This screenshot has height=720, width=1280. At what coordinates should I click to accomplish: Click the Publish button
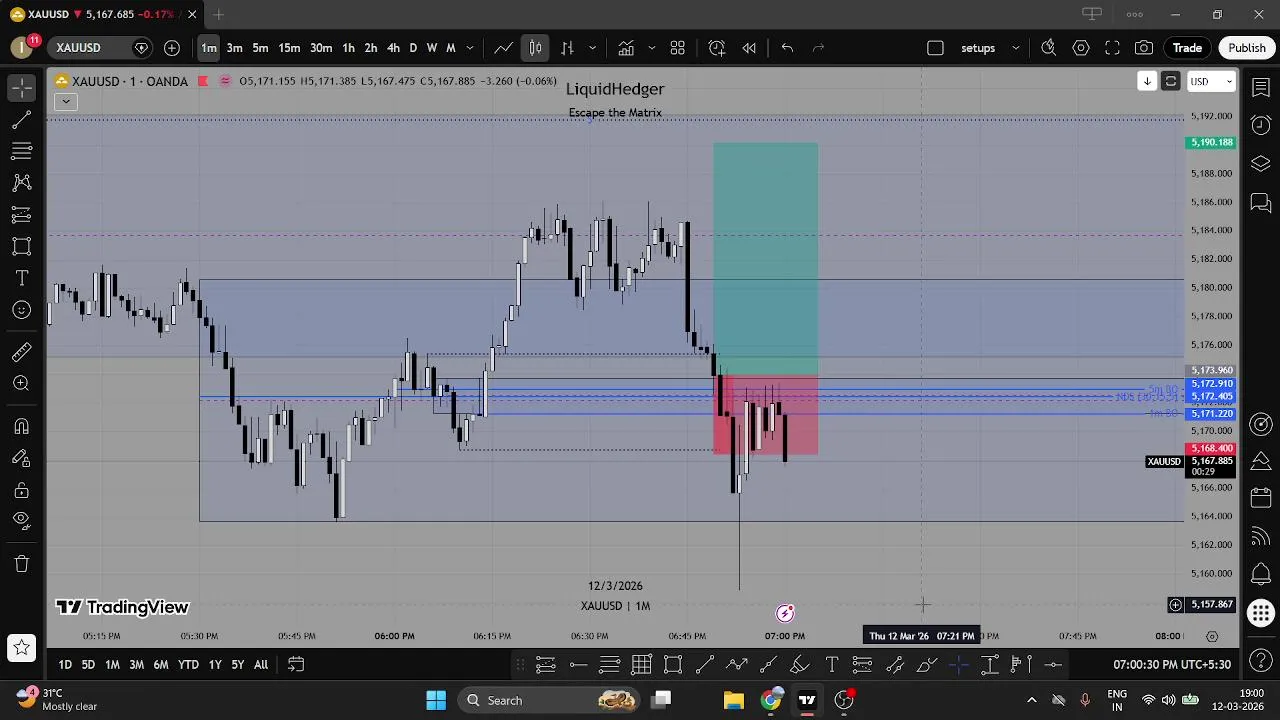click(1246, 48)
